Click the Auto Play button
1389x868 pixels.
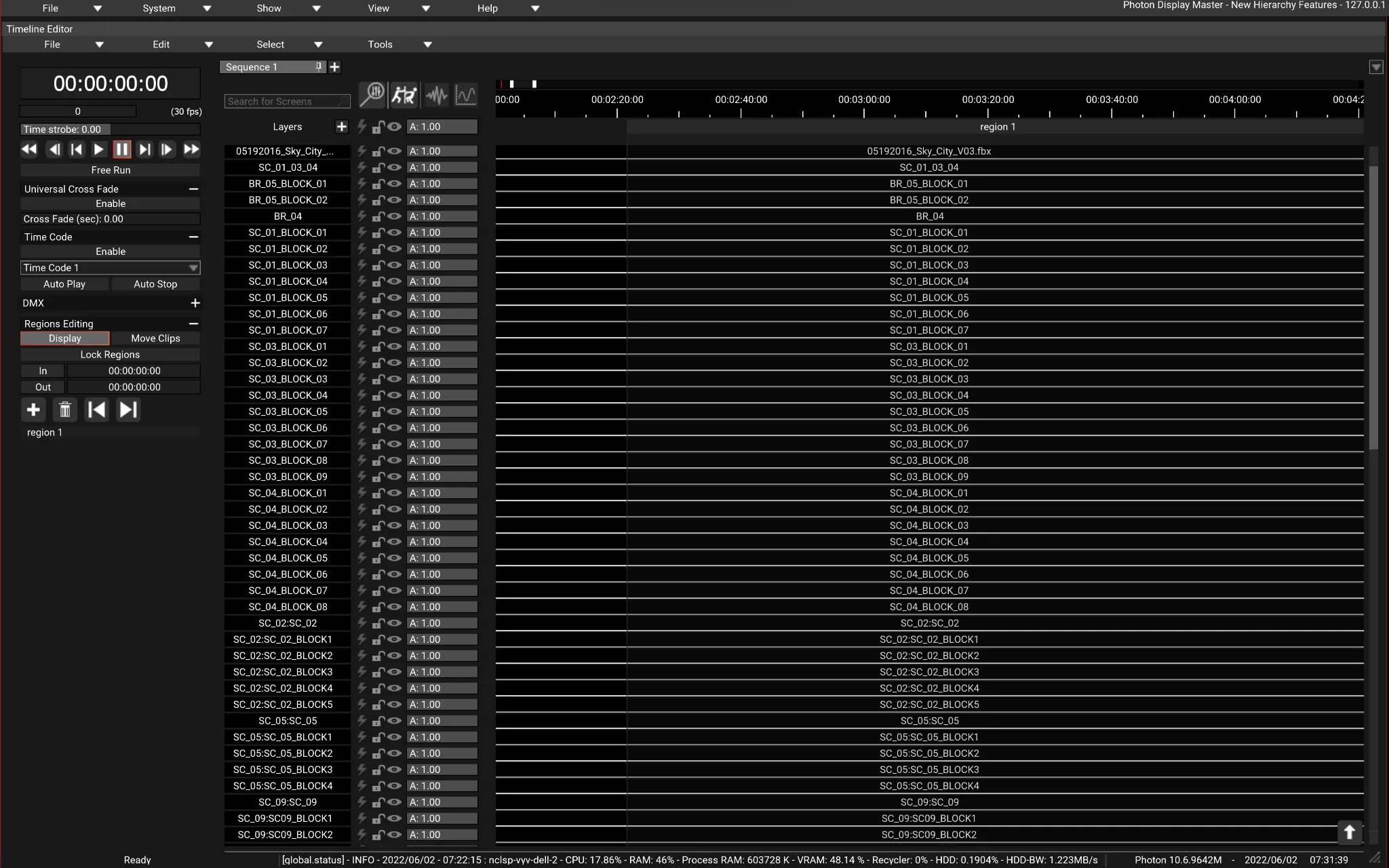[x=64, y=284]
